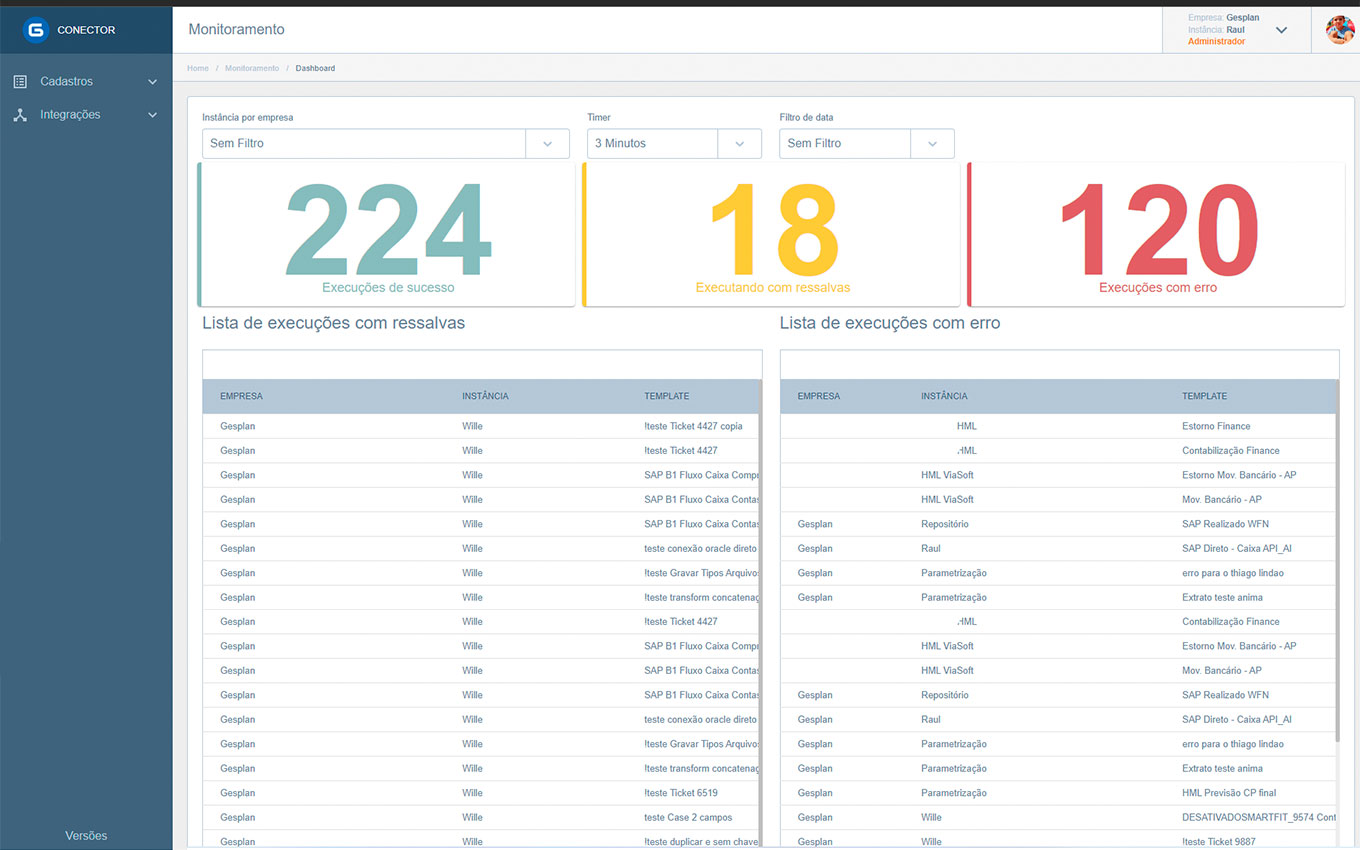Screen dimensions: 1360x850
Task: Click the Cadastros list icon in sidebar
Action: [x=20, y=82]
